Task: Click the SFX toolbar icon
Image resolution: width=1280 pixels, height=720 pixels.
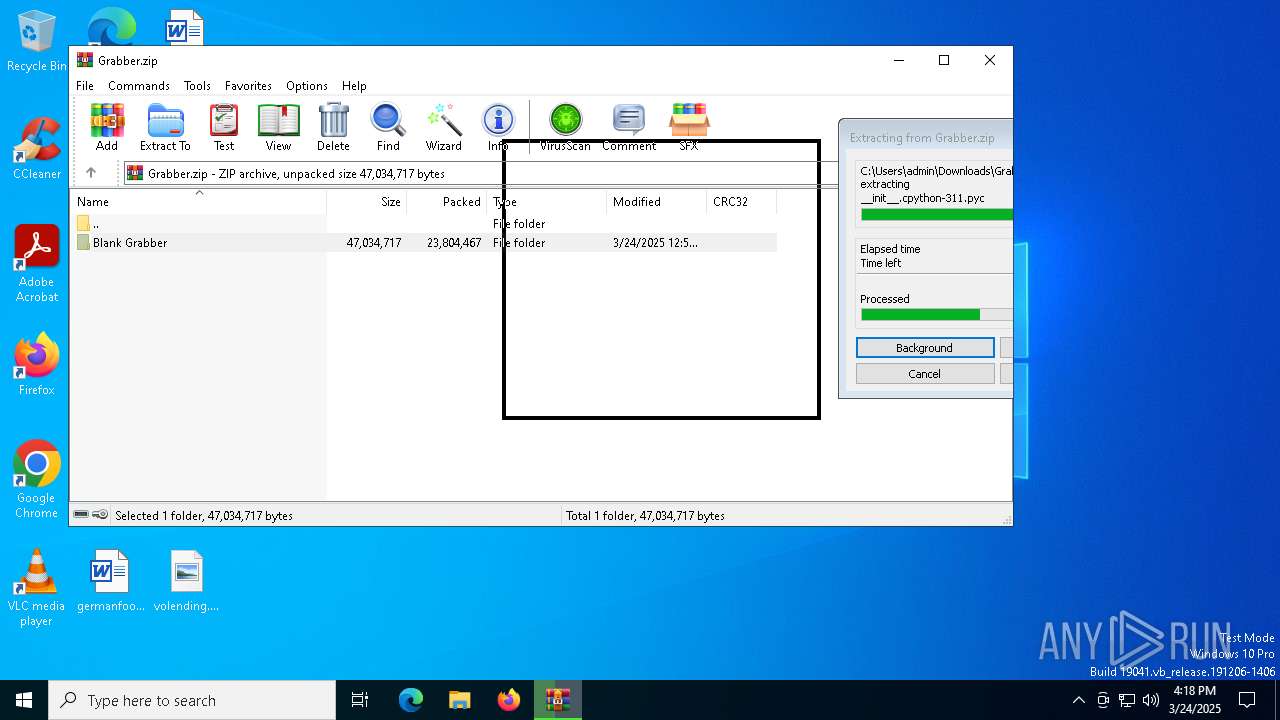Action: (x=689, y=127)
